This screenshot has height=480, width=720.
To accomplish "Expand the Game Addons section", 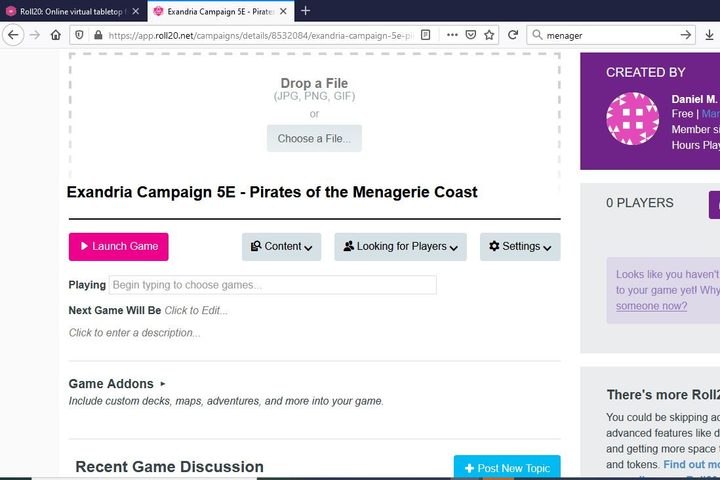I will pyautogui.click(x=117, y=384).
